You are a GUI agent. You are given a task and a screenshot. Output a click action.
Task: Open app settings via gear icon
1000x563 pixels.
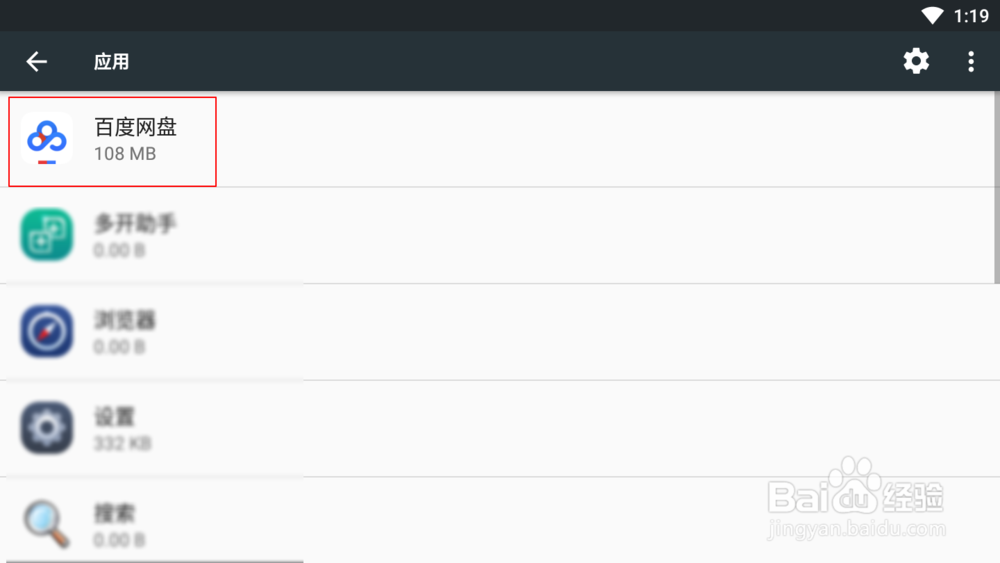click(916, 61)
